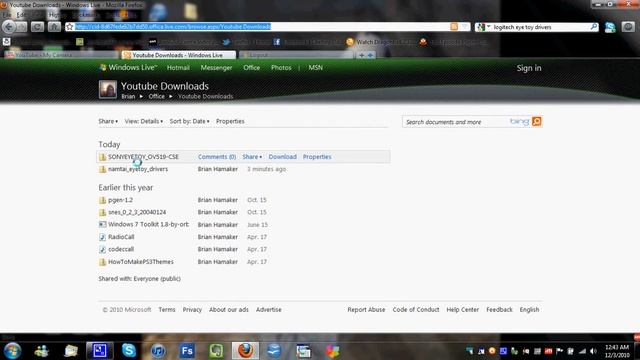Click the pgen-1.2 folder icon

[102, 200]
